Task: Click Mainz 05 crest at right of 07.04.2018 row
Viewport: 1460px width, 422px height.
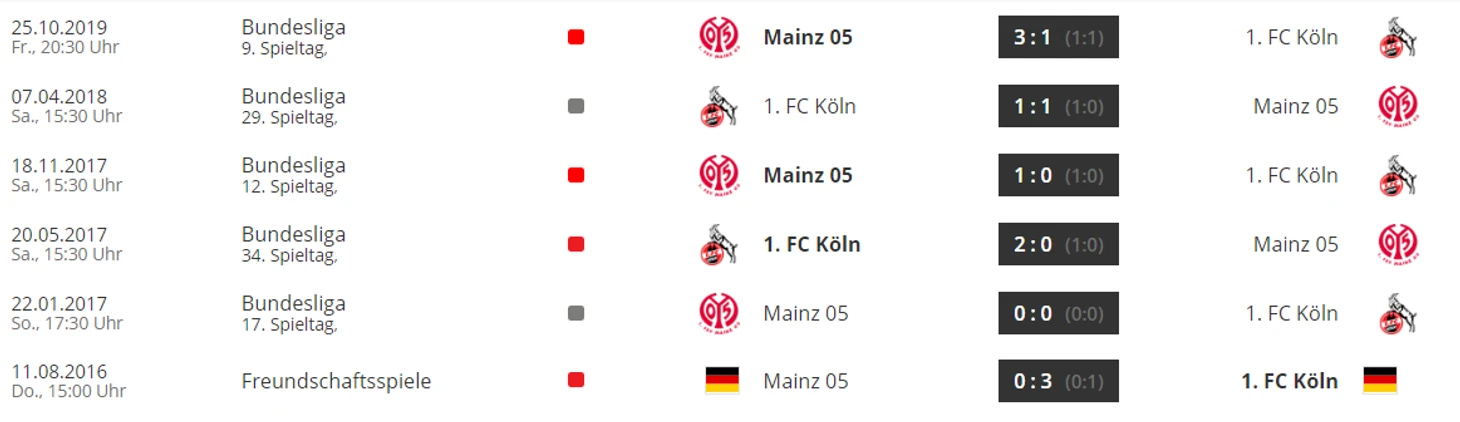Action: [x=1398, y=107]
